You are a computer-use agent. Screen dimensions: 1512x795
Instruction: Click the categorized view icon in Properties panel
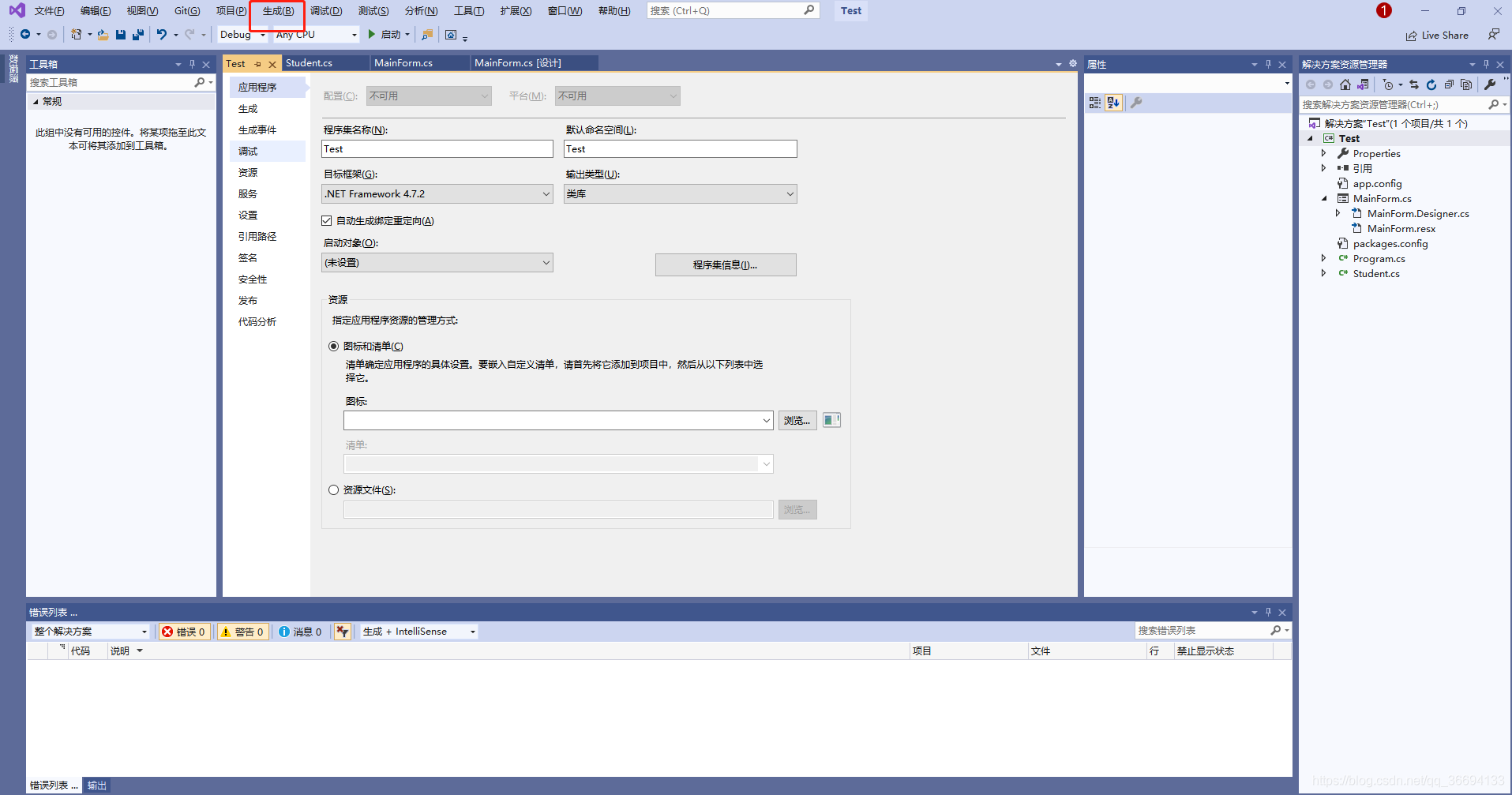click(x=1095, y=103)
